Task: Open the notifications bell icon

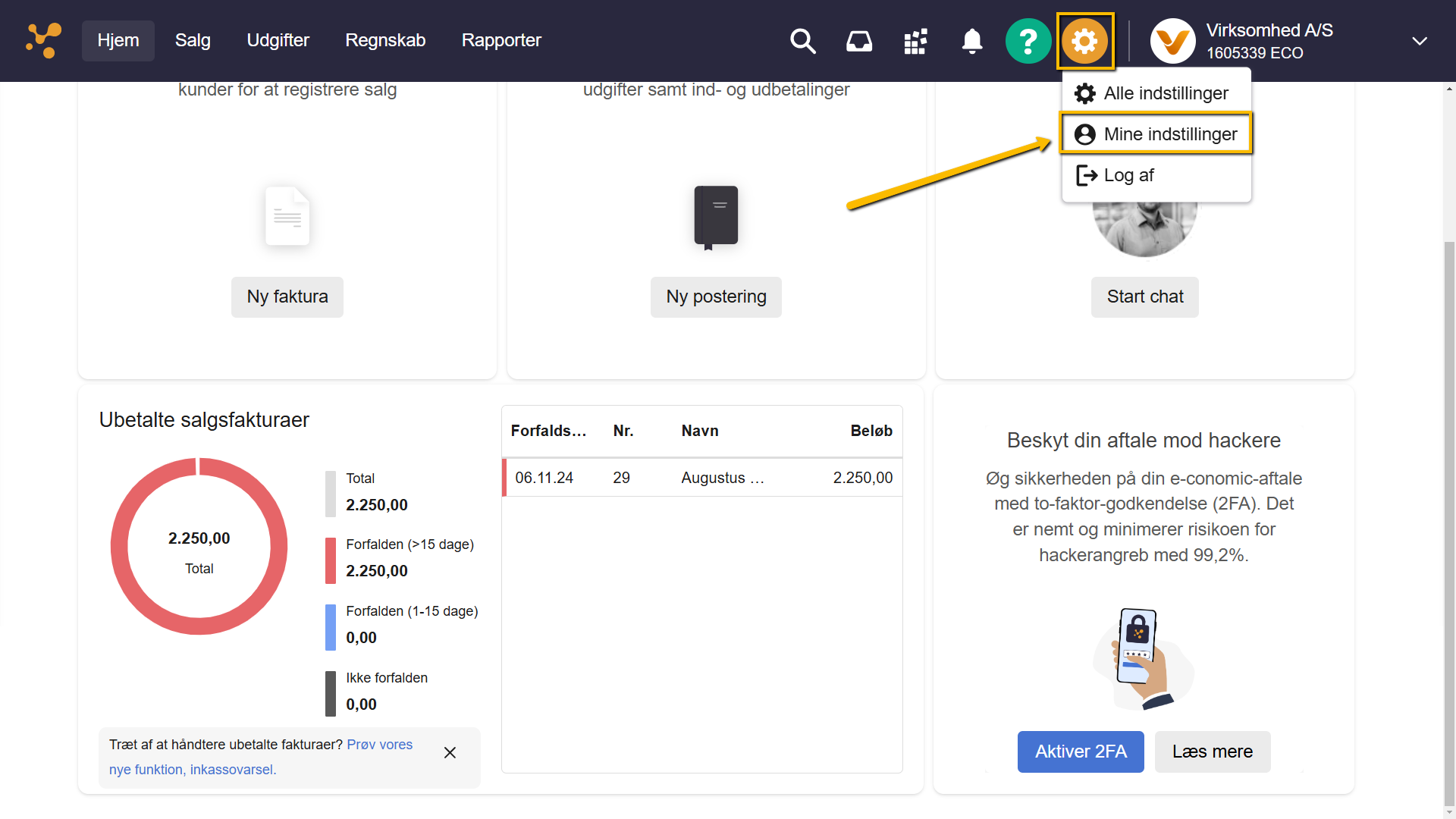Action: [x=971, y=41]
